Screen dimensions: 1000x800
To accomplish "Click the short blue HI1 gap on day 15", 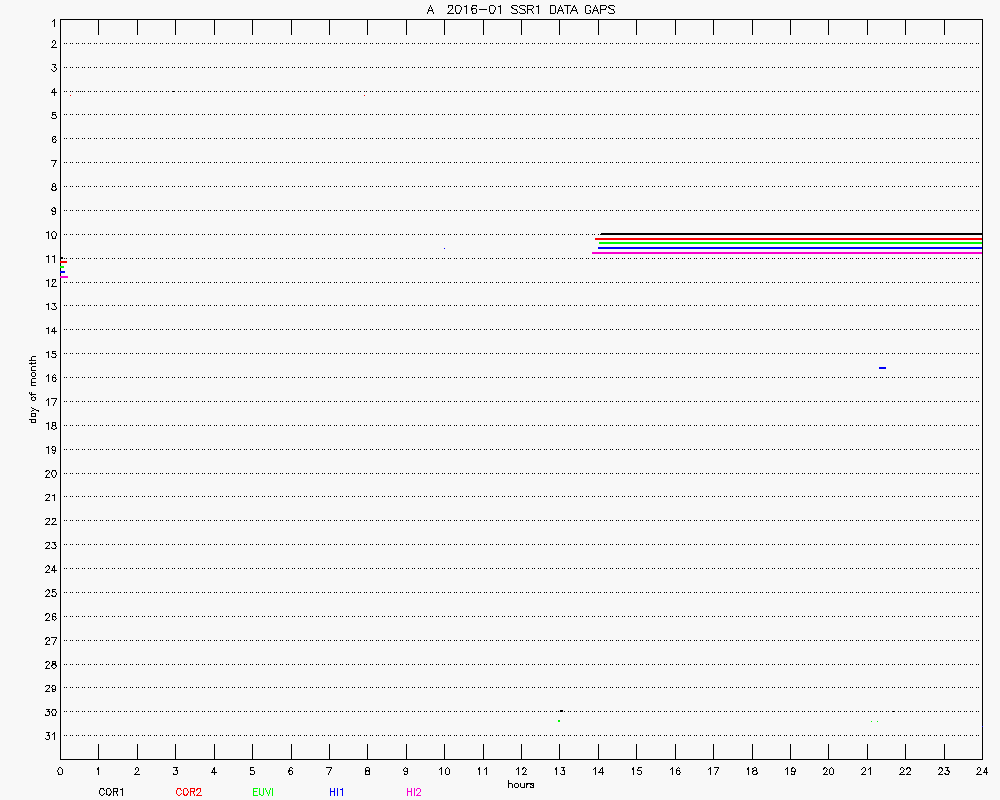I will (882, 368).
